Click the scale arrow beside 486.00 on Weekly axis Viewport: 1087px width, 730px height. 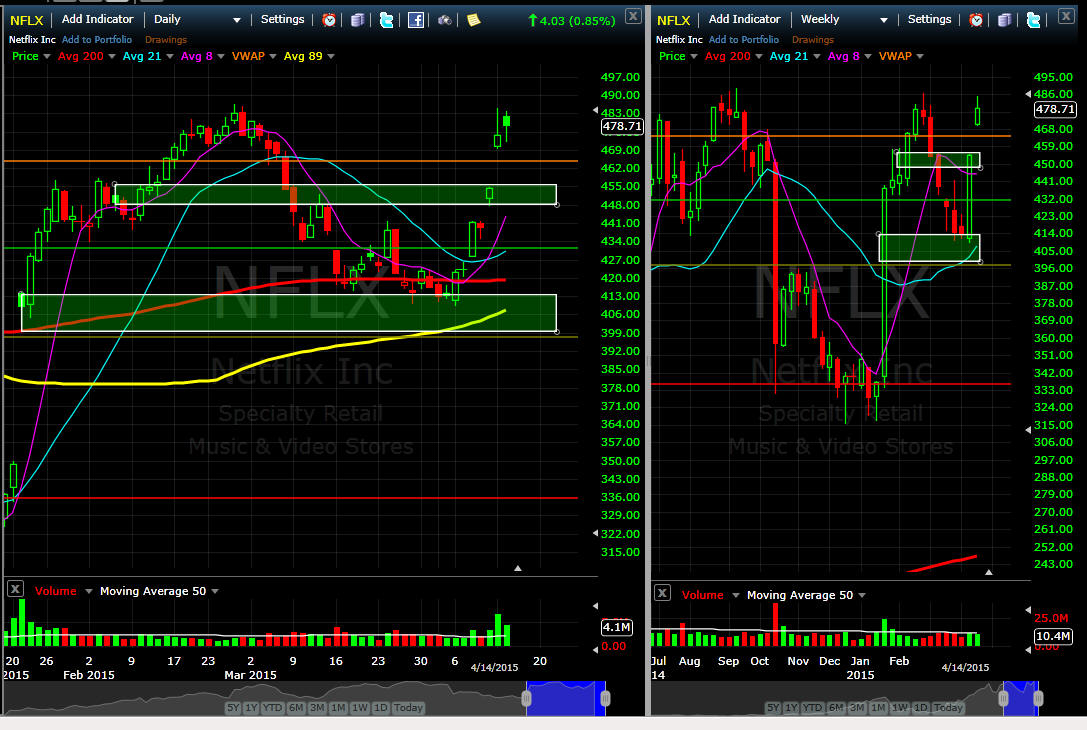[x=1027, y=94]
